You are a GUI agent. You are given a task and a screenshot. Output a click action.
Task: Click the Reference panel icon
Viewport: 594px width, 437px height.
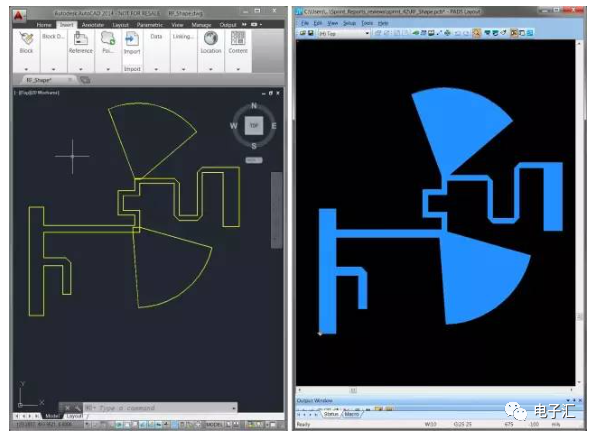[81, 39]
